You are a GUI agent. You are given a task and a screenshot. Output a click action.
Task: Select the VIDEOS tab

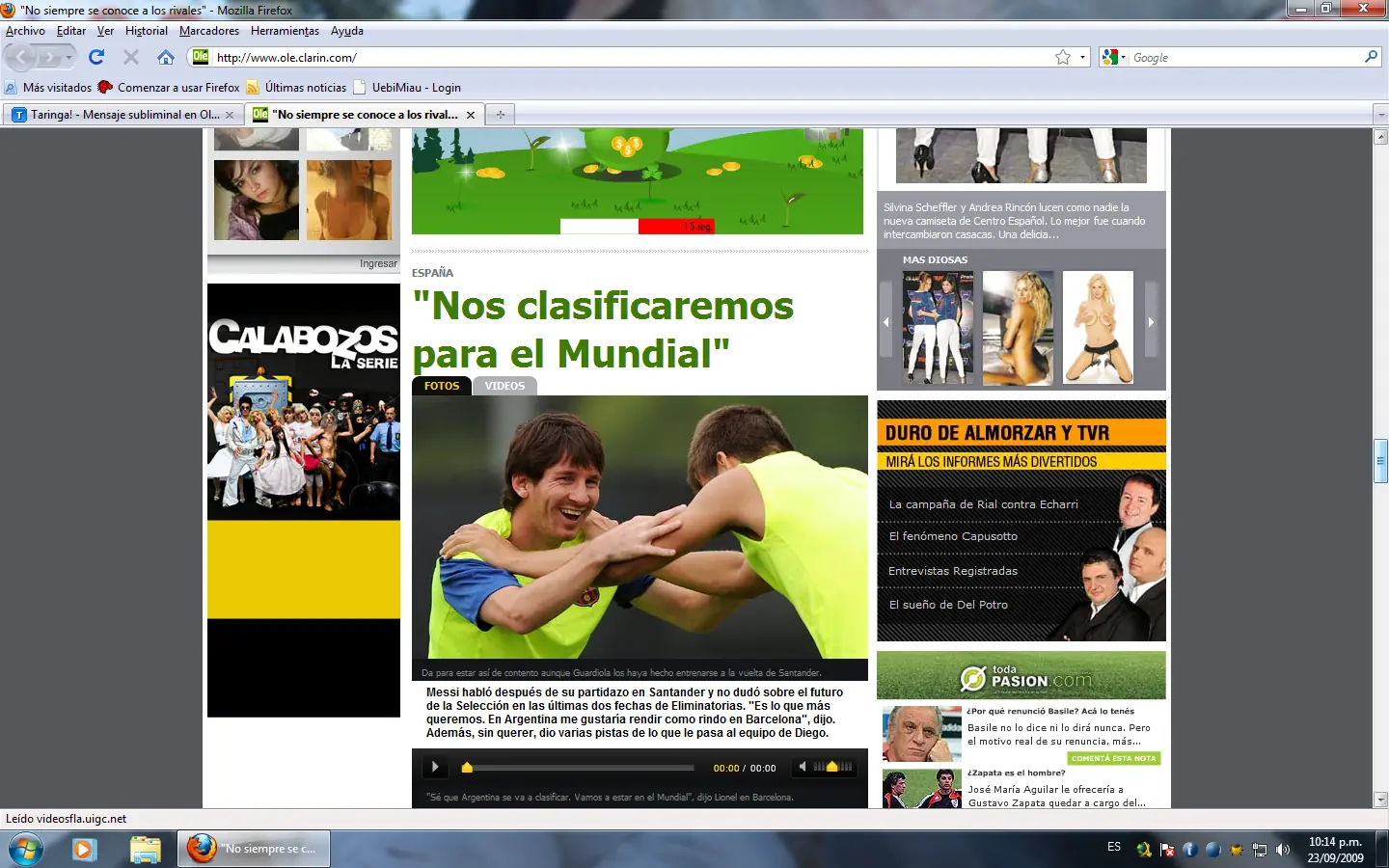[504, 386]
